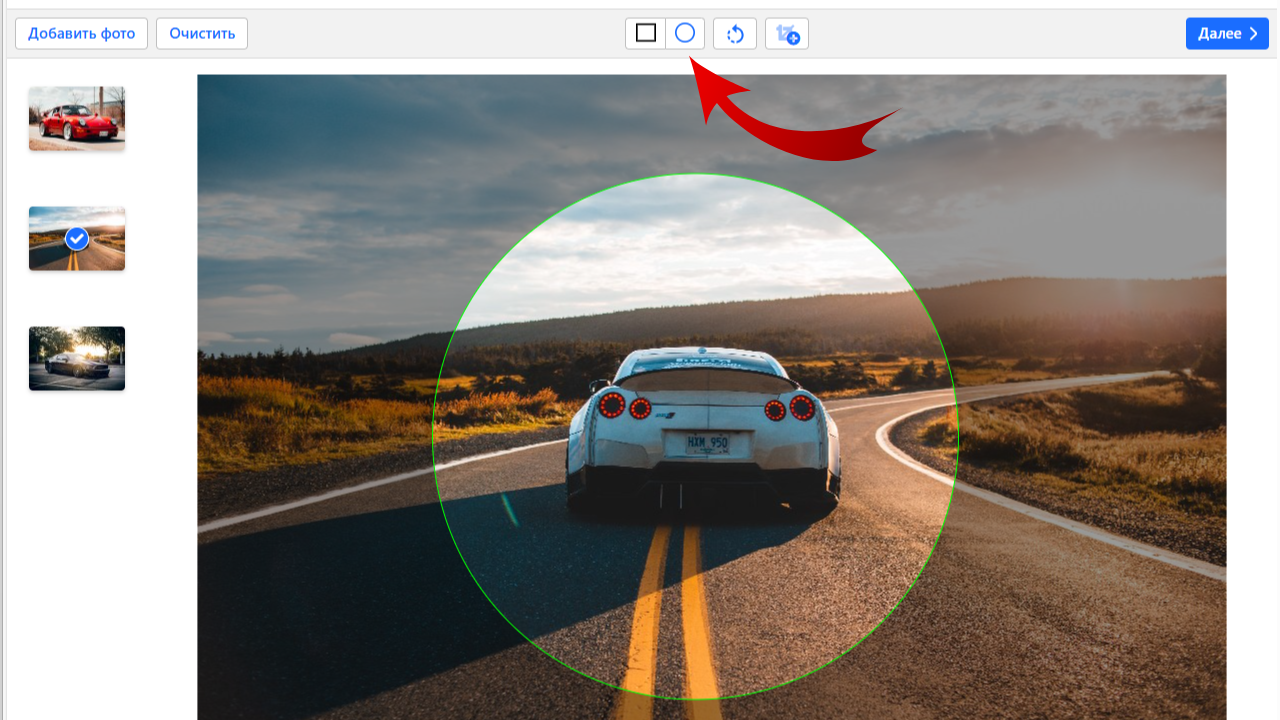Select the checked road photo thumbnail
The image size is (1280, 720).
[x=77, y=238]
